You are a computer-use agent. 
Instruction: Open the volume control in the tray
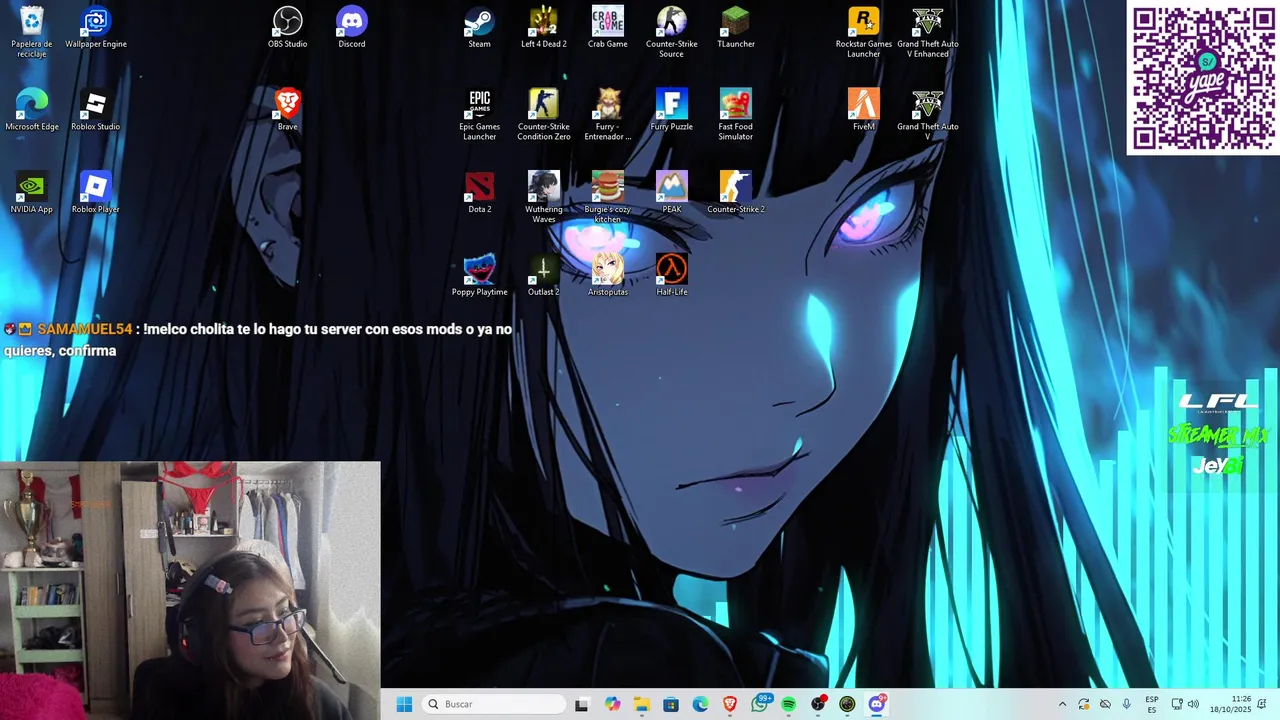click(1193, 704)
